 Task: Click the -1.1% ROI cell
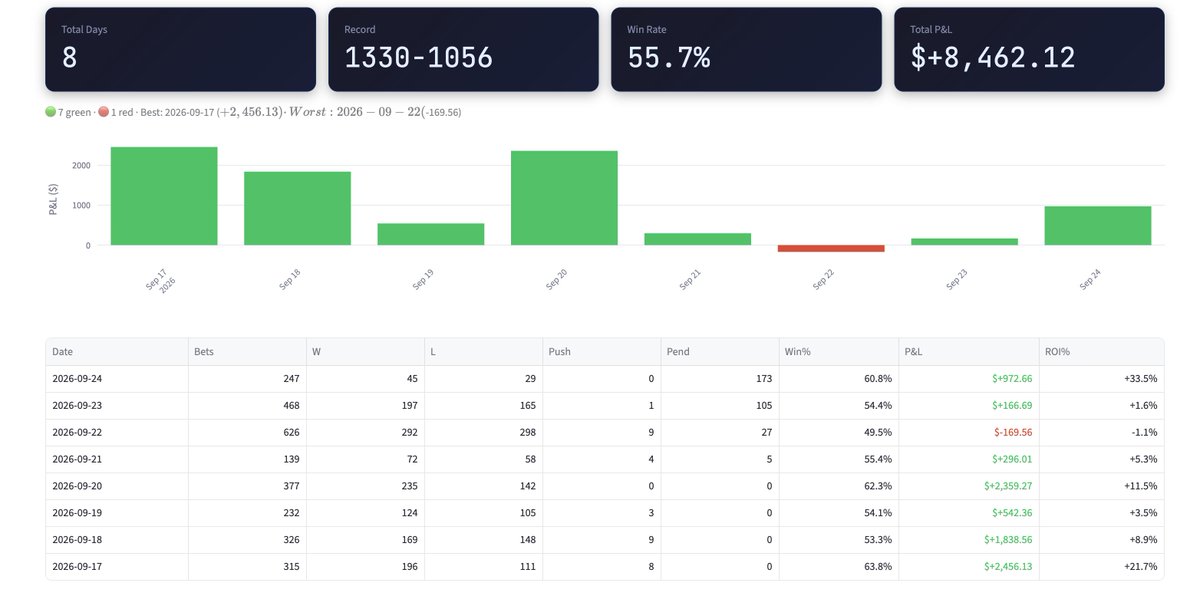(x=1102, y=433)
